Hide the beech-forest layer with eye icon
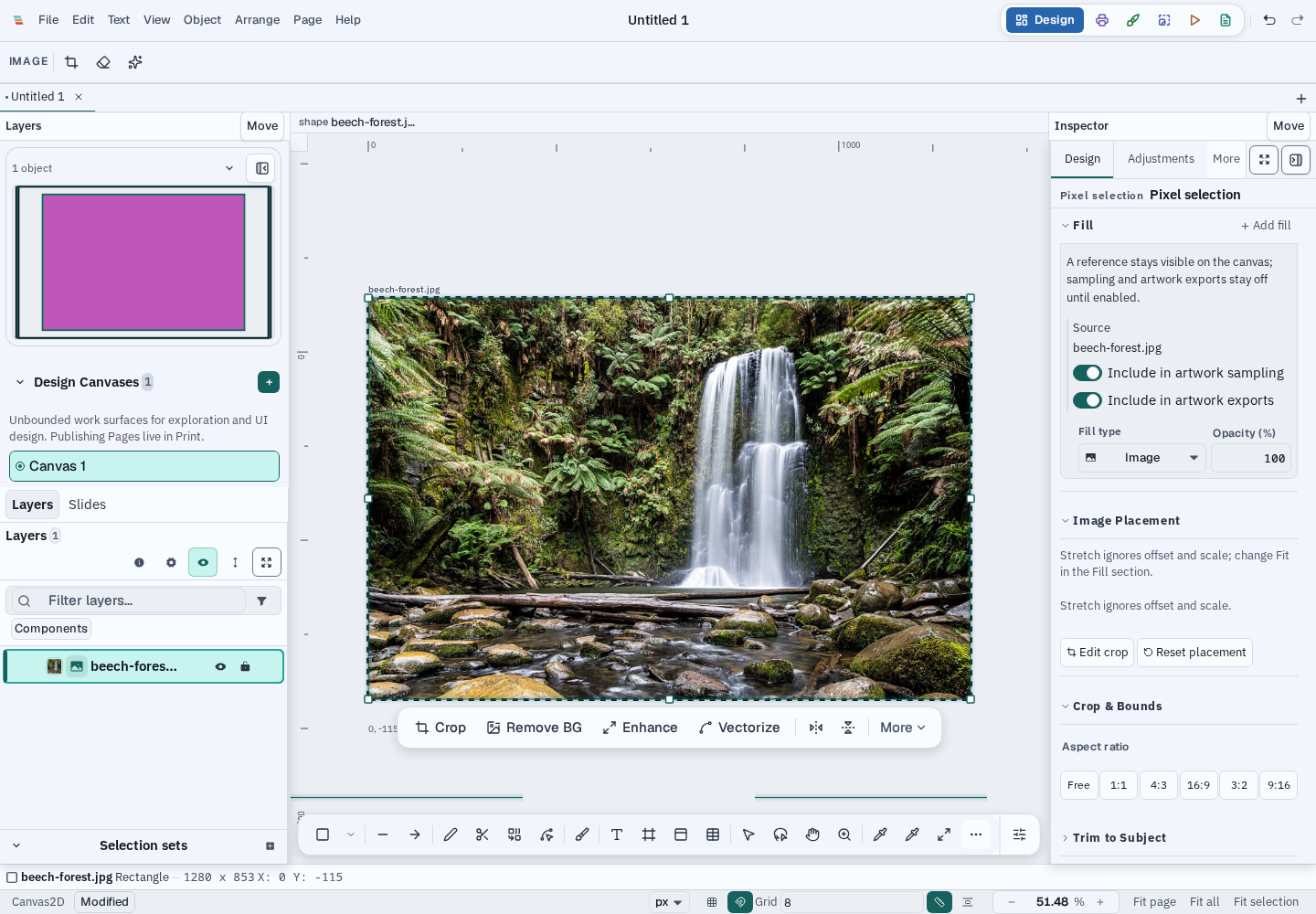1316x914 pixels. pyautogui.click(x=220, y=667)
